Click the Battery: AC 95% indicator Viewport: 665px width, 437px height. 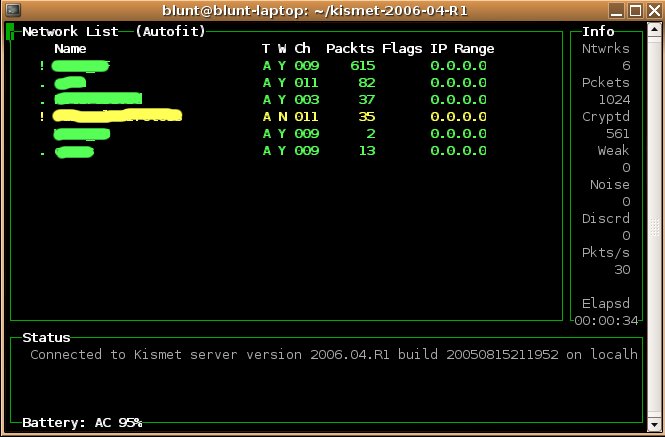coord(82,422)
